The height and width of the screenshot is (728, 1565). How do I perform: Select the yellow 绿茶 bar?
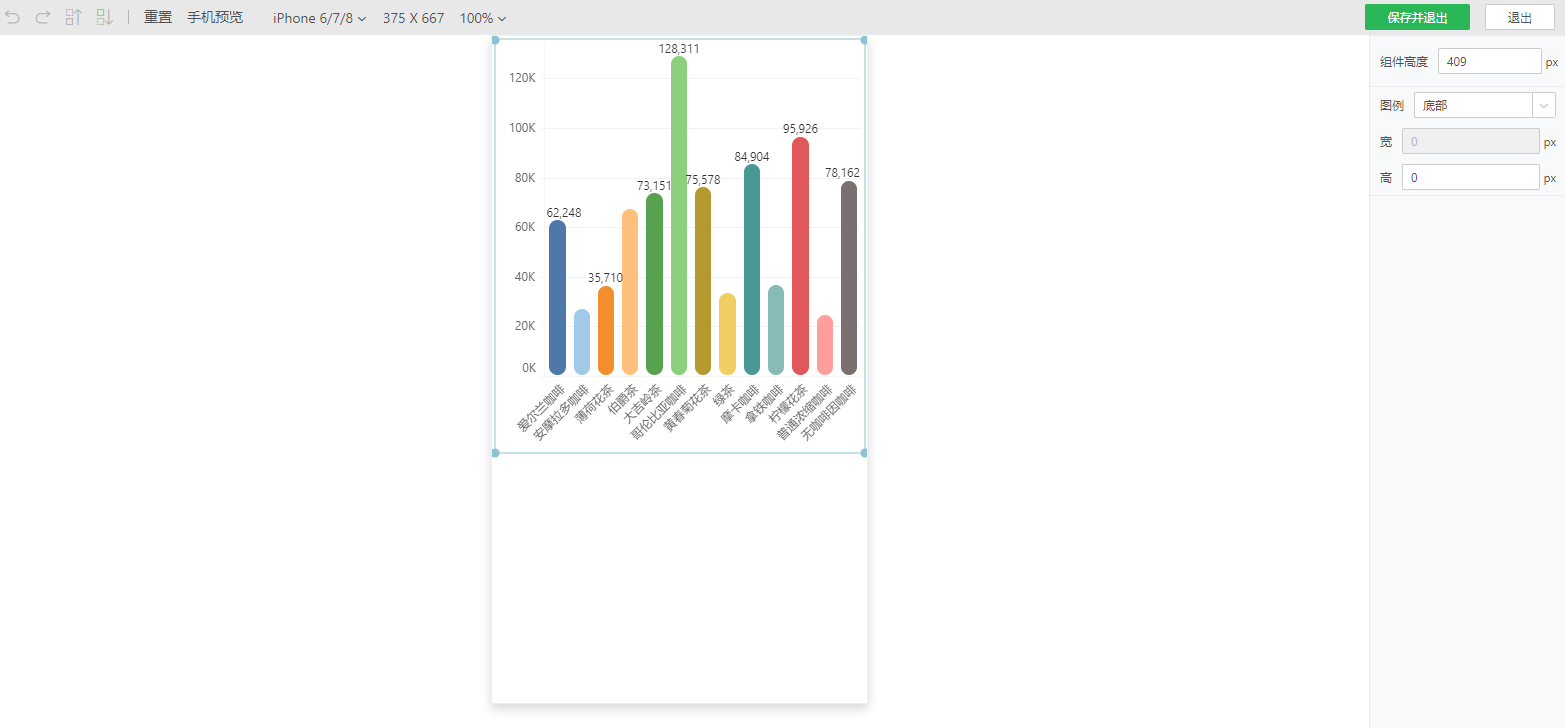(727, 334)
